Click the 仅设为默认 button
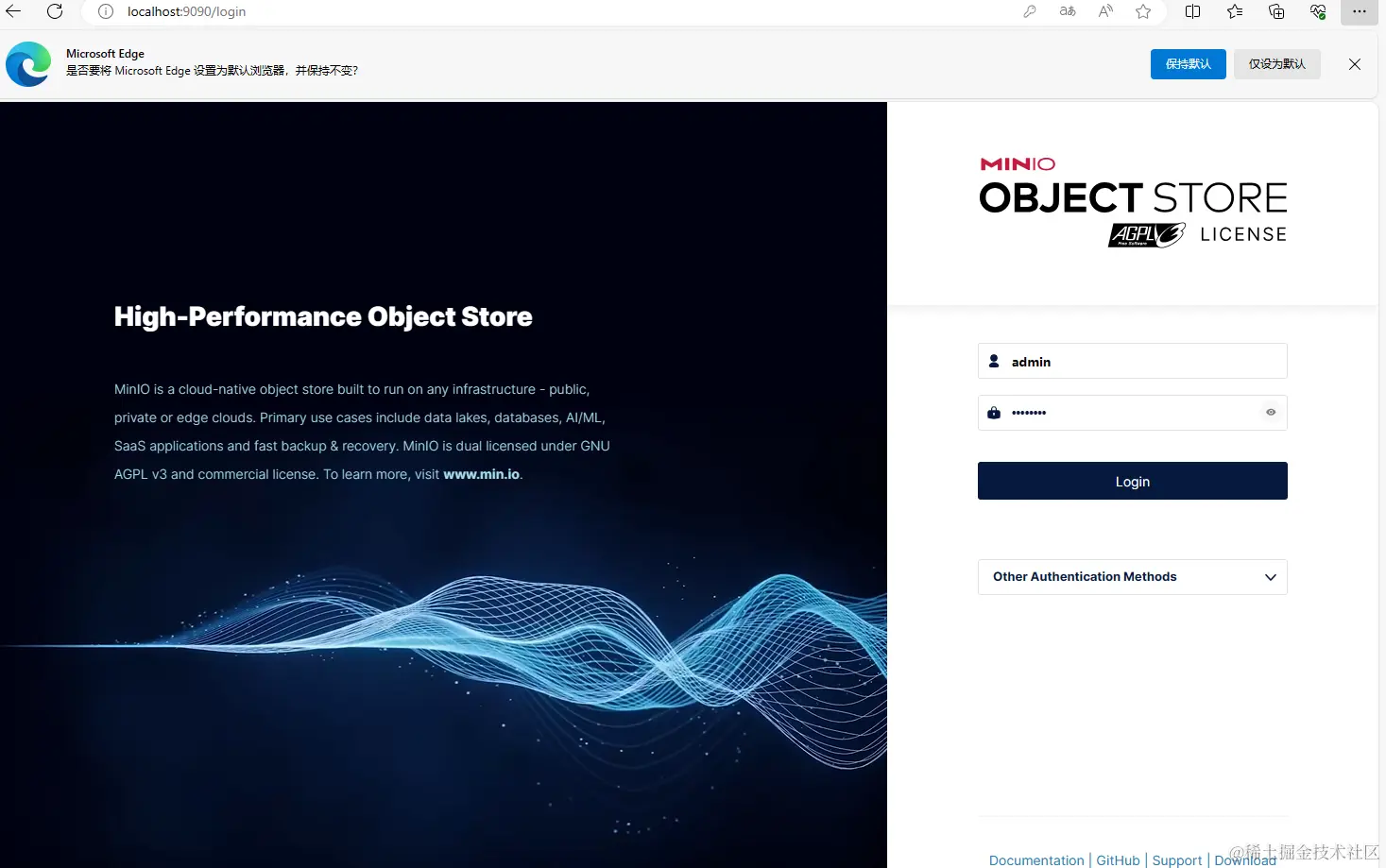Screen dimensions: 1386x868 click(1277, 64)
